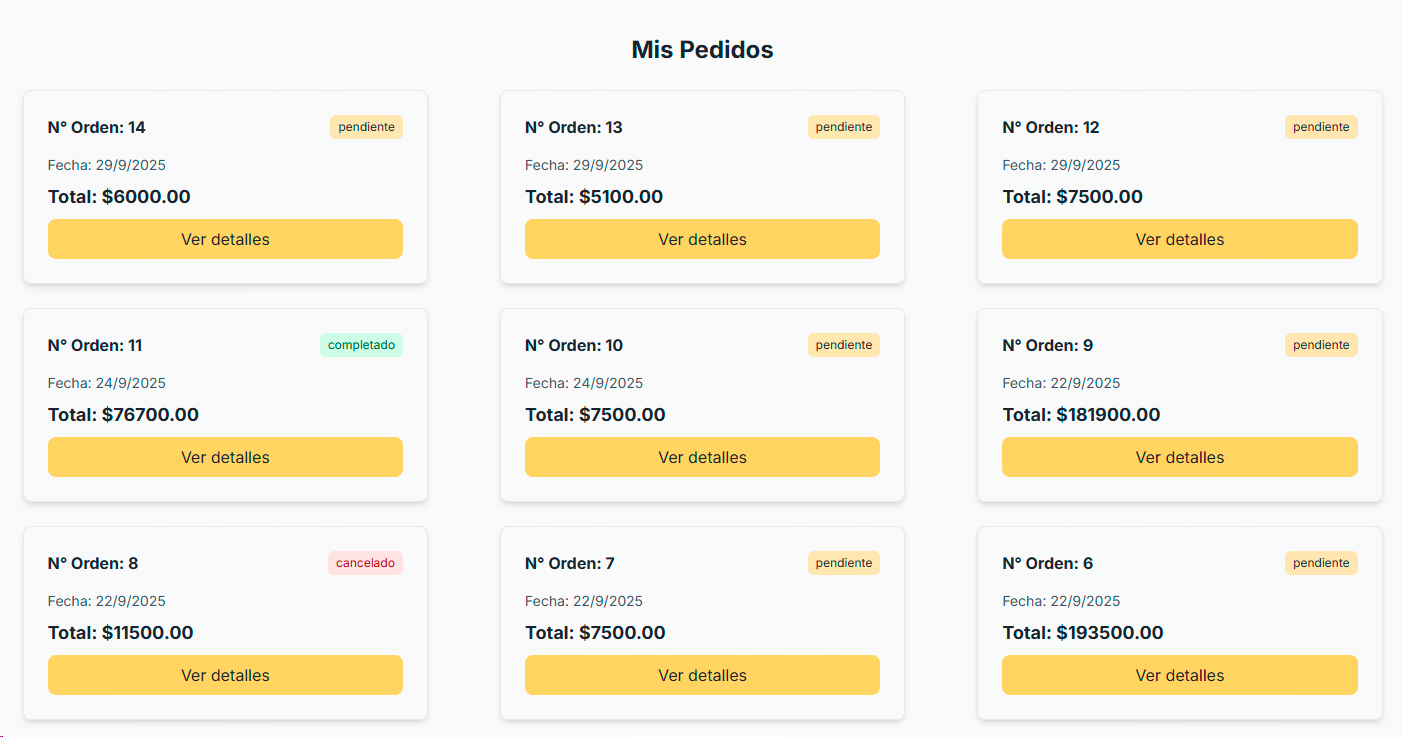Click the order 14 date Fecha: 29/9/2025

click(x=107, y=165)
